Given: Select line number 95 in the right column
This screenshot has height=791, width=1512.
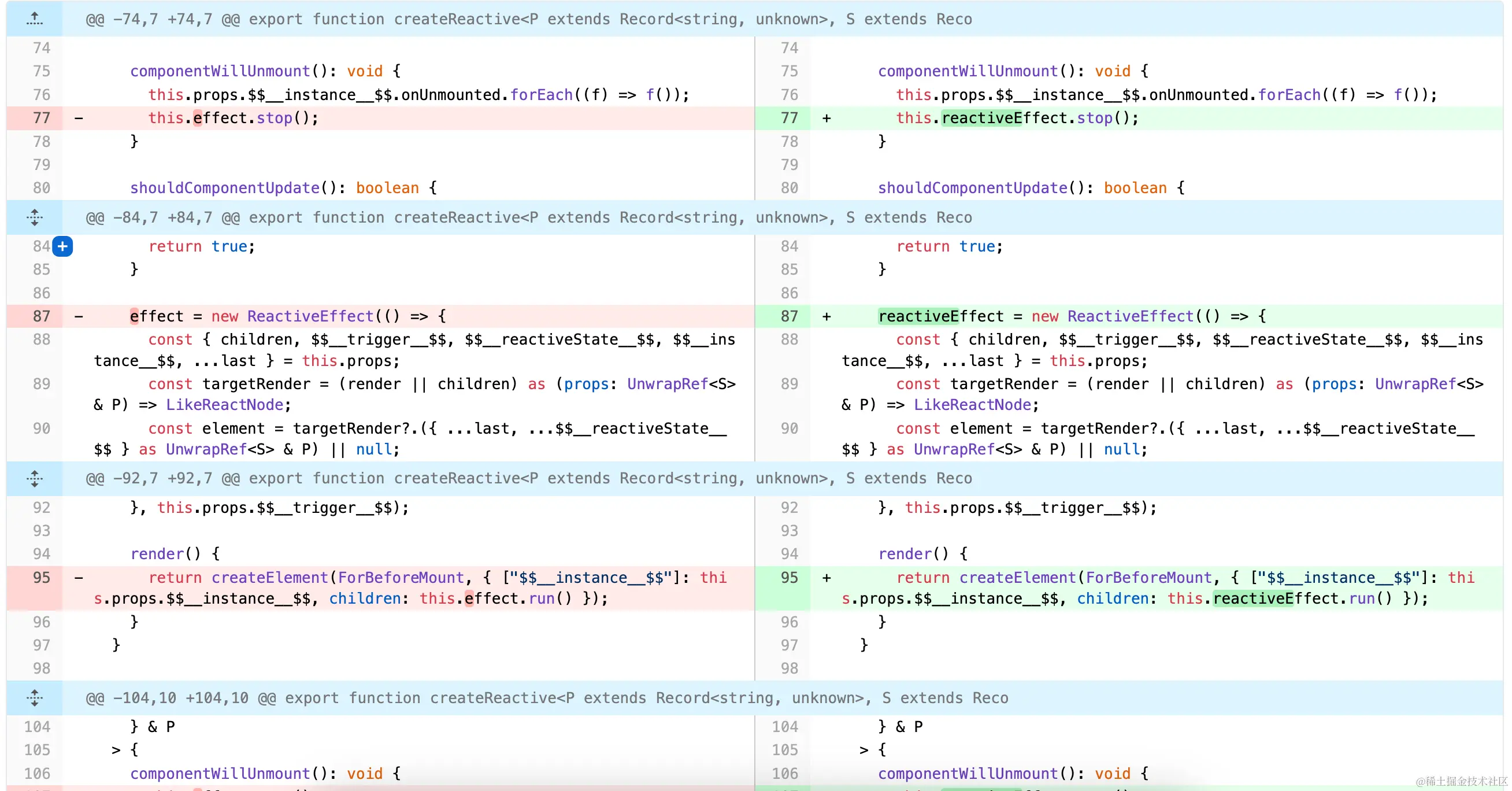Looking at the screenshot, I should point(790,578).
